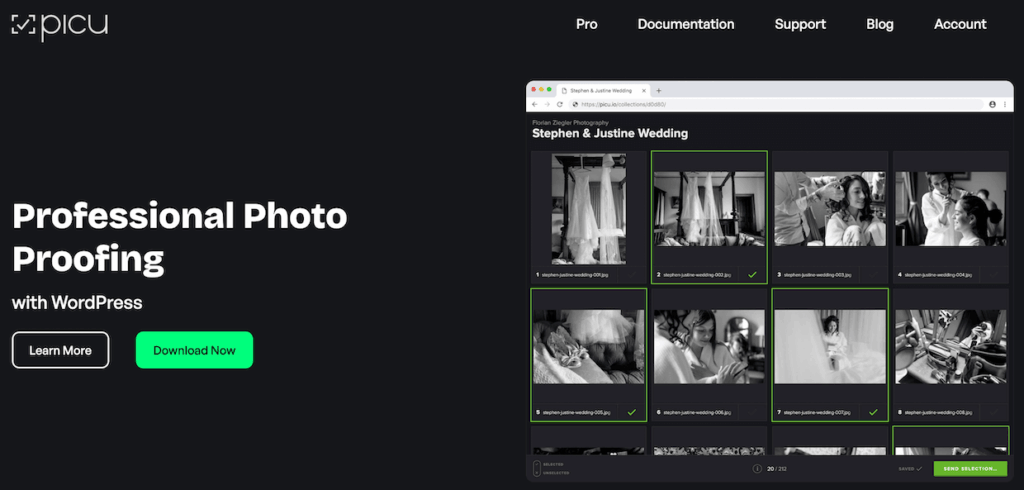This screenshot has height=490, width=1024.
Task: Open the Pro menu item
Action: (587, 24)
